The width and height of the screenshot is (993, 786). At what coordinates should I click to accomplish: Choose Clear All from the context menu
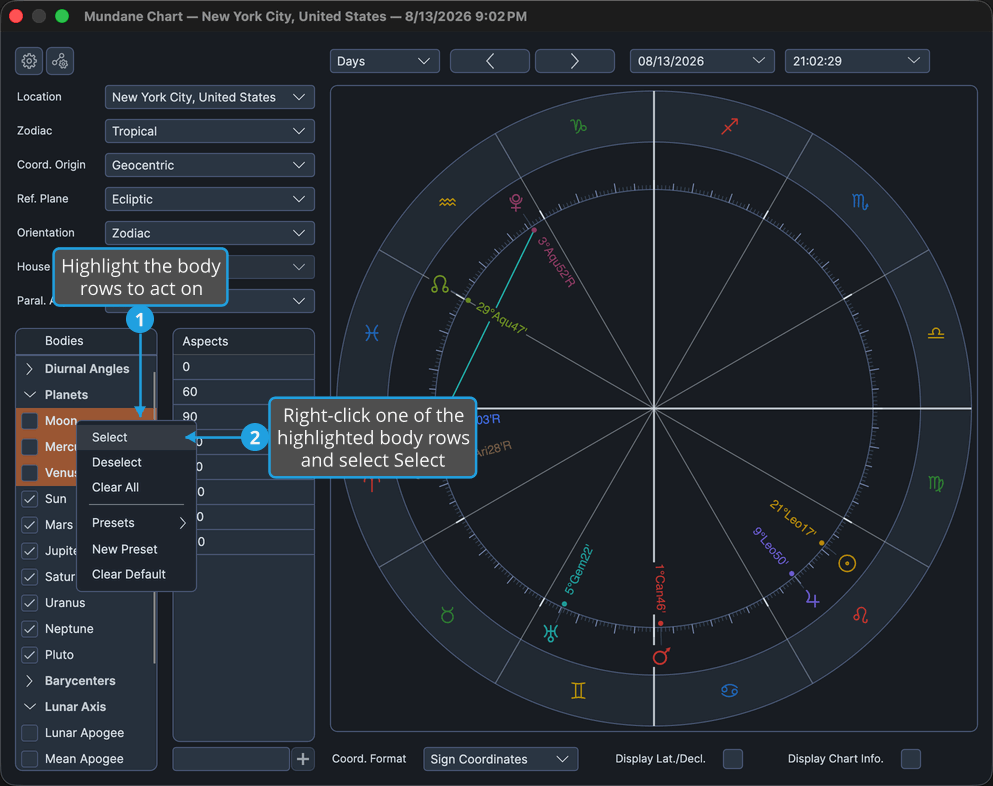coord(136,487)
